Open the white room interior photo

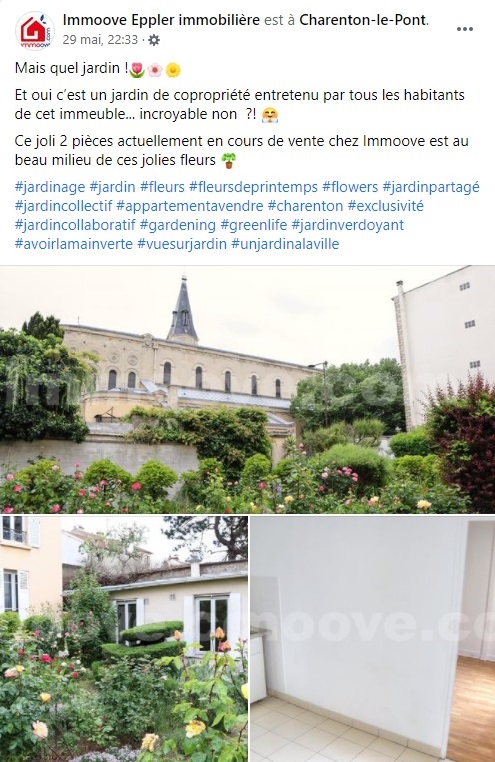(373, 639)
